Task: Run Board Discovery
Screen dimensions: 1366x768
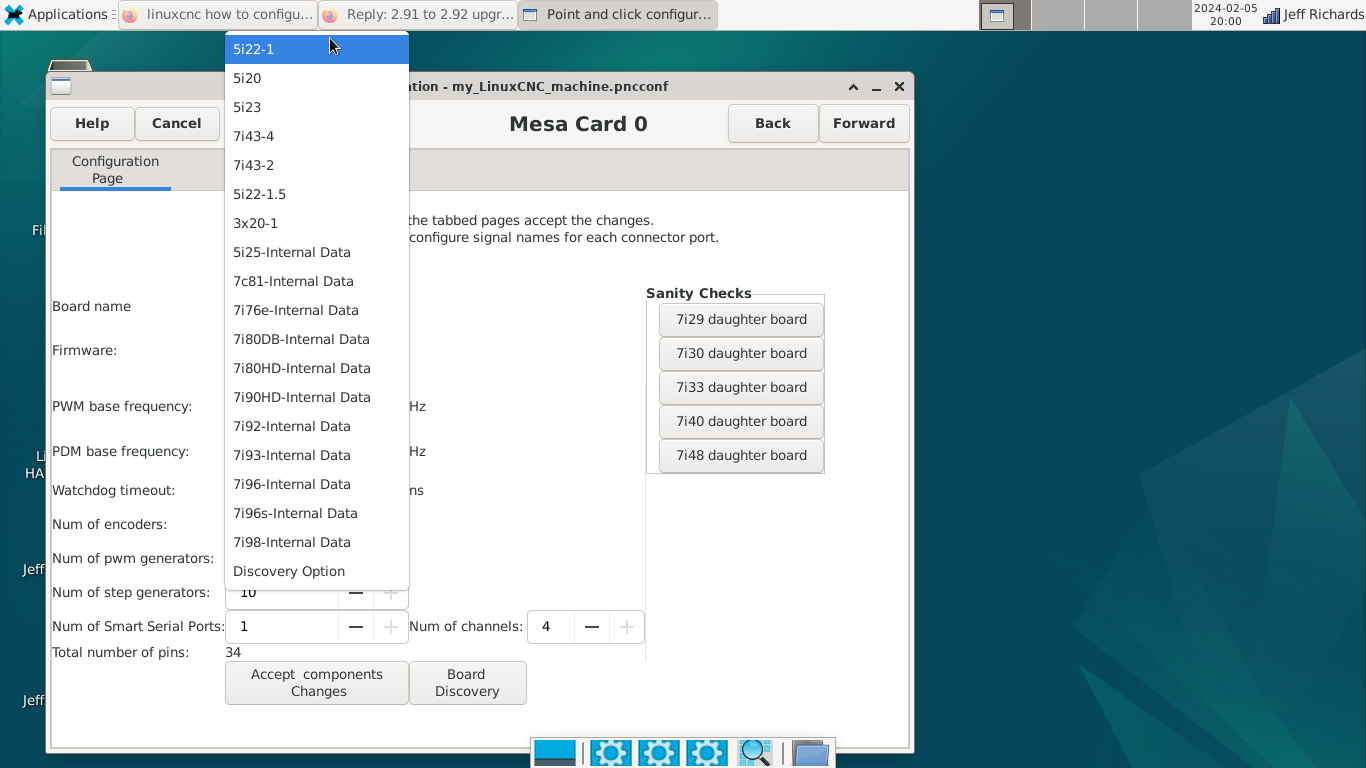Action: pos(467,683)
